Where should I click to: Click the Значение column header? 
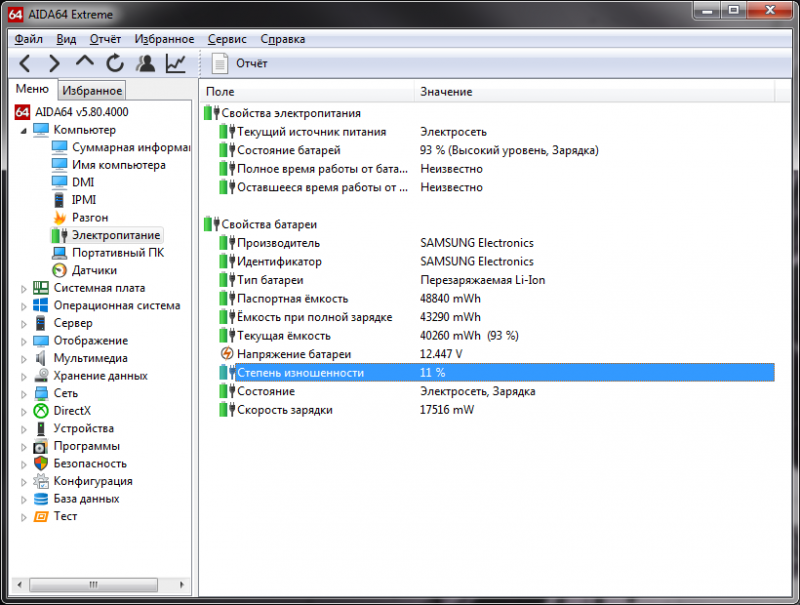pyautogui.click(x=446, y=92)
